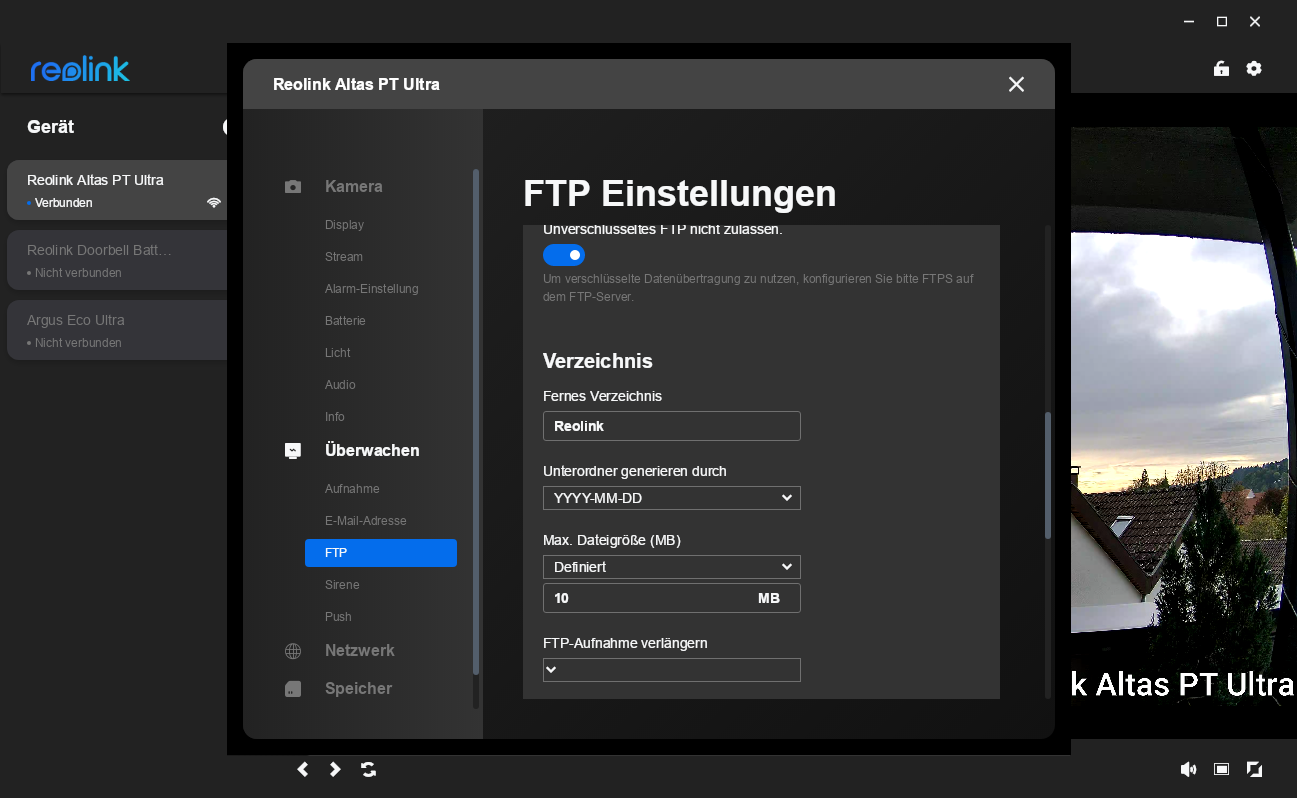Open app settings via the gear icon
Screen dimensions: 1297x798
tap(1254, 69)
